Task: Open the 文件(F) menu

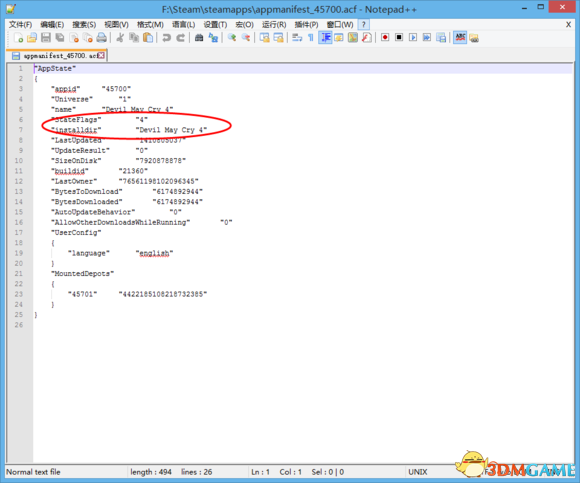Action: [20, 25]
